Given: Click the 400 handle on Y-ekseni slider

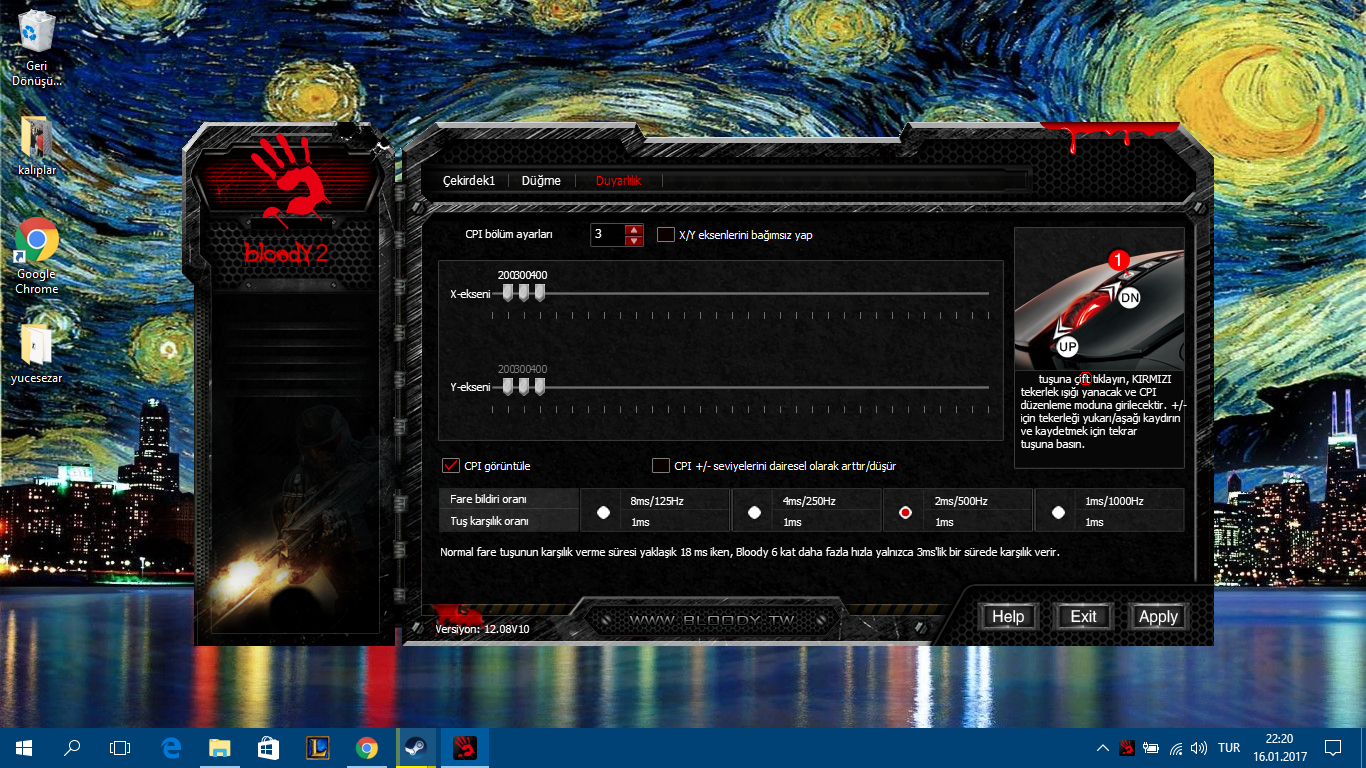Looking at the screenshot, I should [x=539, y=386].
